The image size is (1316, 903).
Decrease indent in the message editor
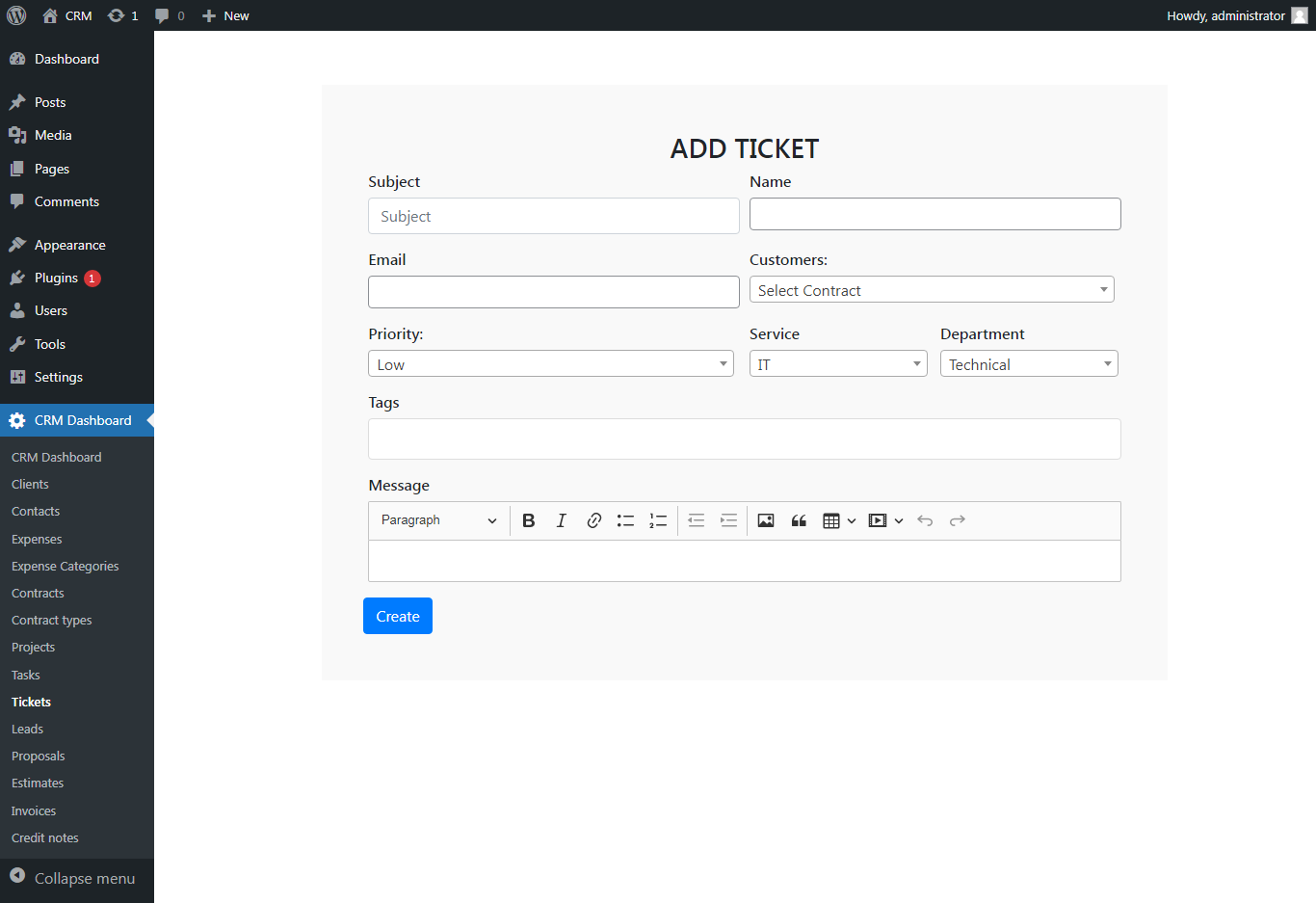pos(696,519)
